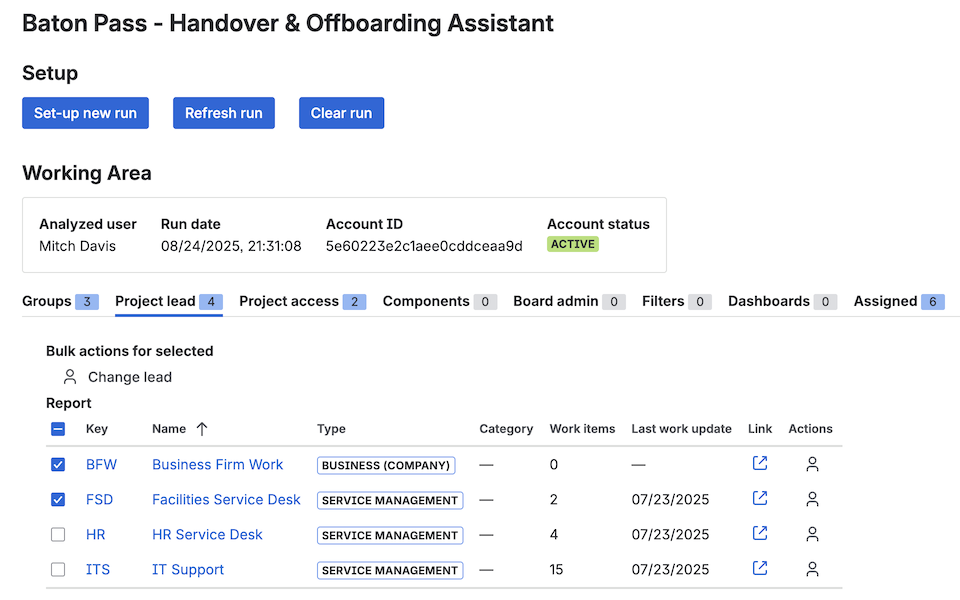Check the HR project checkbox
960x600 pixels.
58,535
